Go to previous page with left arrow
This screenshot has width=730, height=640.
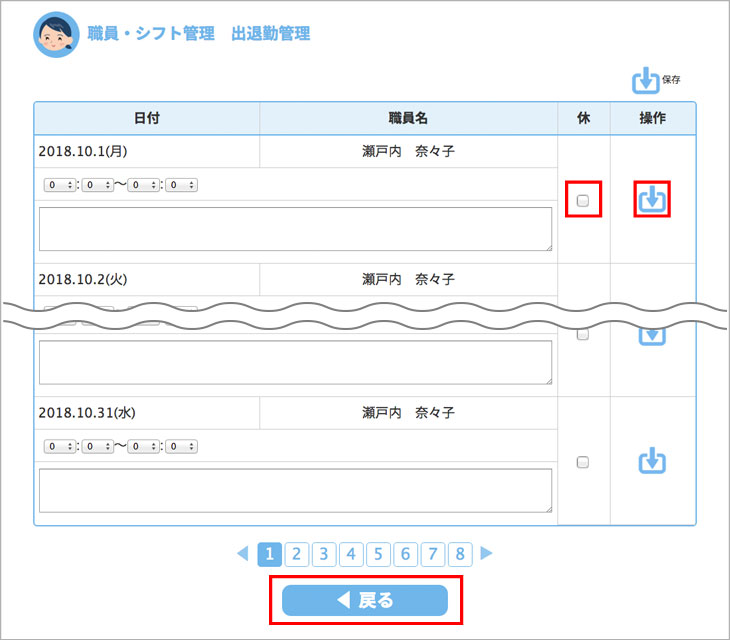pos(242,553)
